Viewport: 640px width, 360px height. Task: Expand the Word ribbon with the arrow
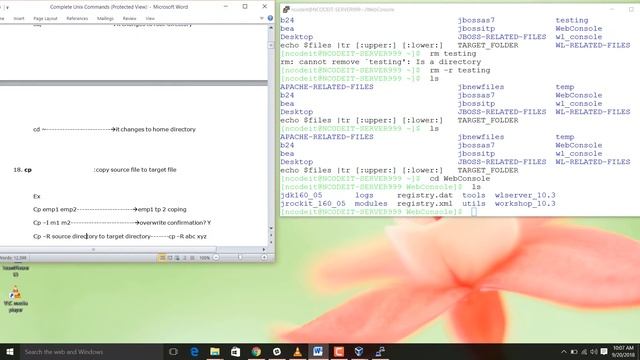pos(262,18)
